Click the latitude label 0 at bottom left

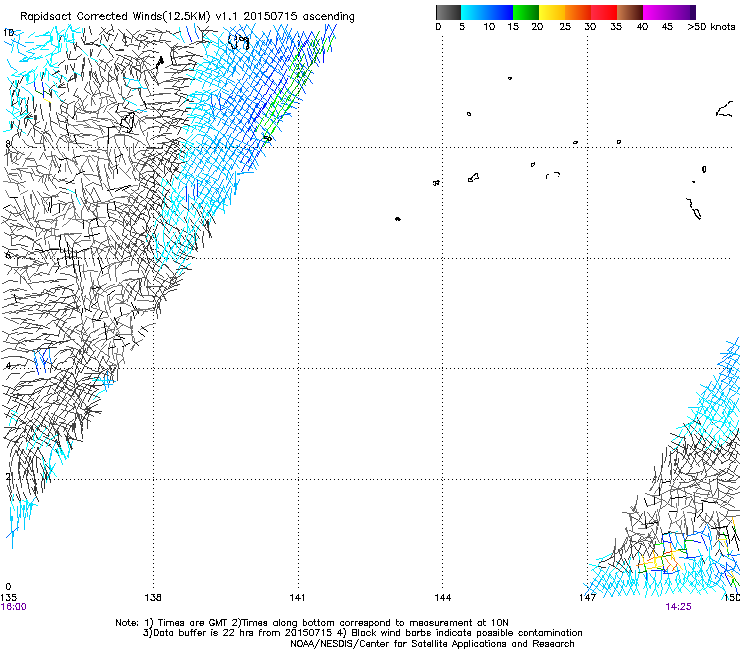8,587
